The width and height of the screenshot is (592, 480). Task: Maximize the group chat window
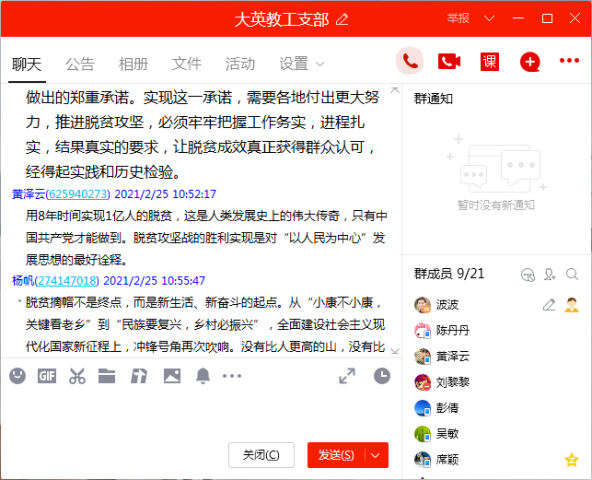547,19
